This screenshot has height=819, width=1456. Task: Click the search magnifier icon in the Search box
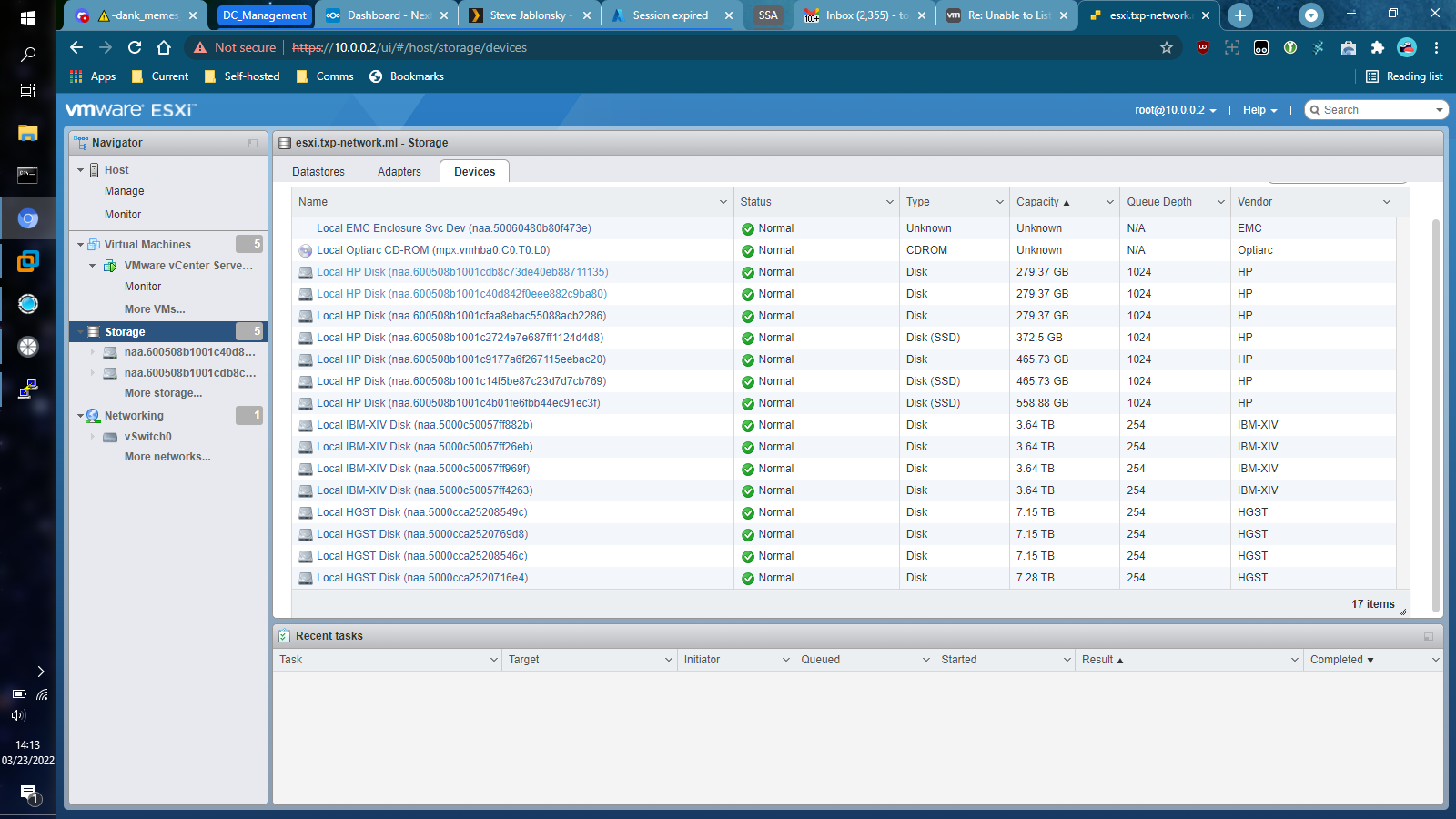(1314, 109)
